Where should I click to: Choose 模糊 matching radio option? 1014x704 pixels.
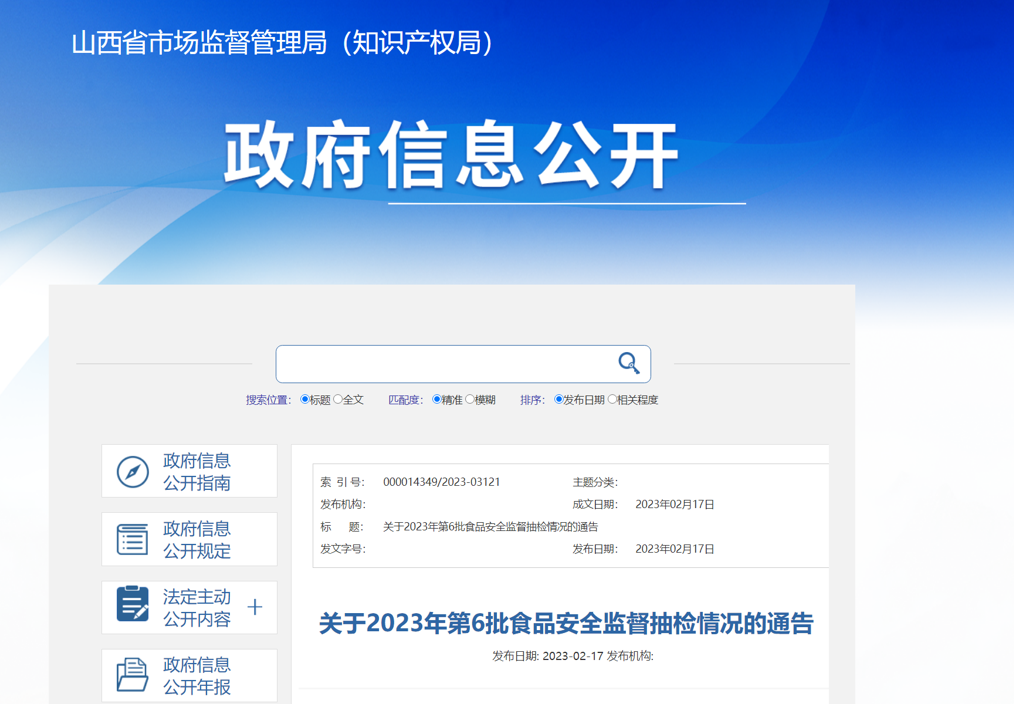(x=470, y=400)
